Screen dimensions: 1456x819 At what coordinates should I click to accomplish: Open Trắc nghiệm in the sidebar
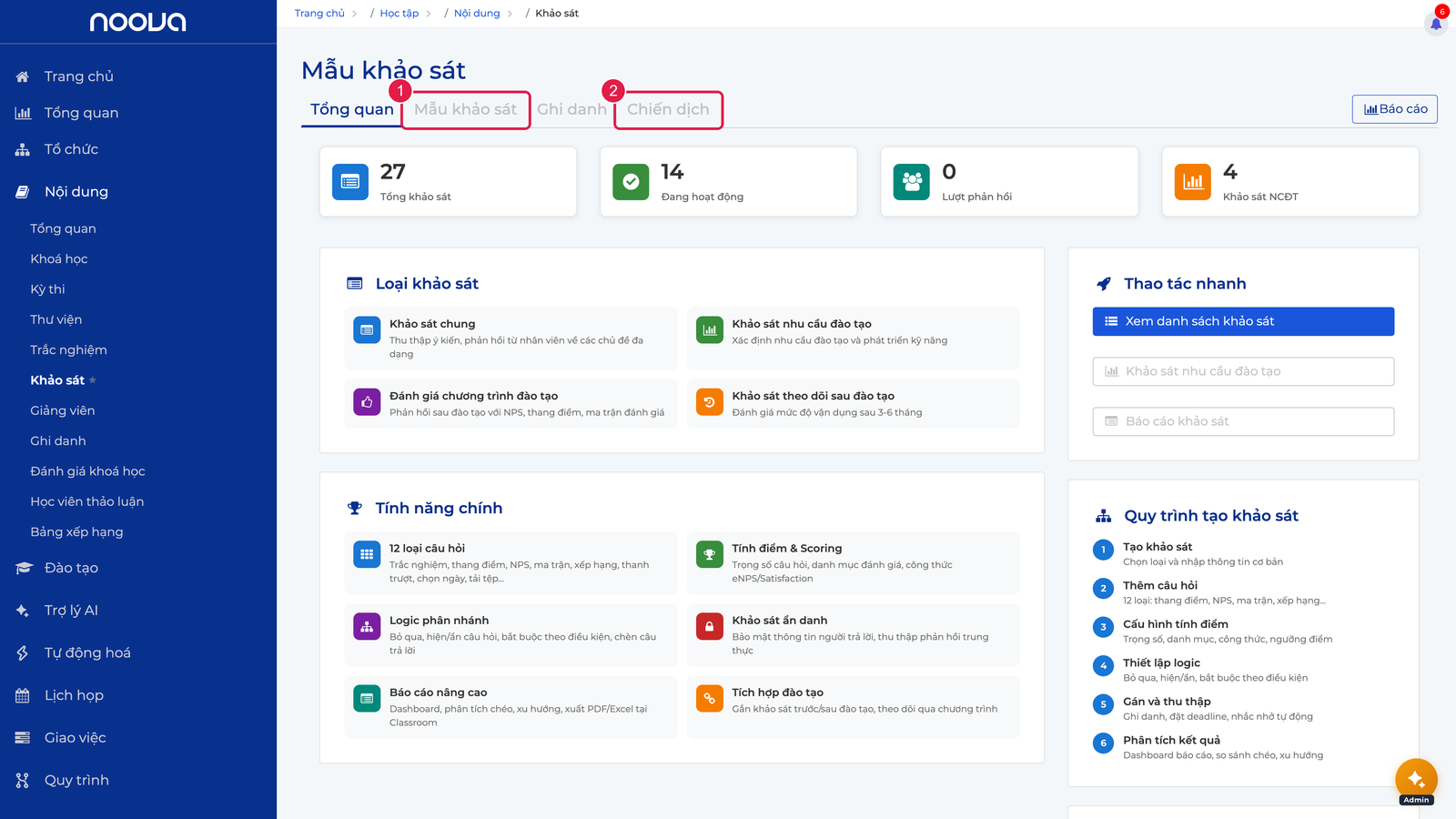pyautogui.click(x=68, y=349)
